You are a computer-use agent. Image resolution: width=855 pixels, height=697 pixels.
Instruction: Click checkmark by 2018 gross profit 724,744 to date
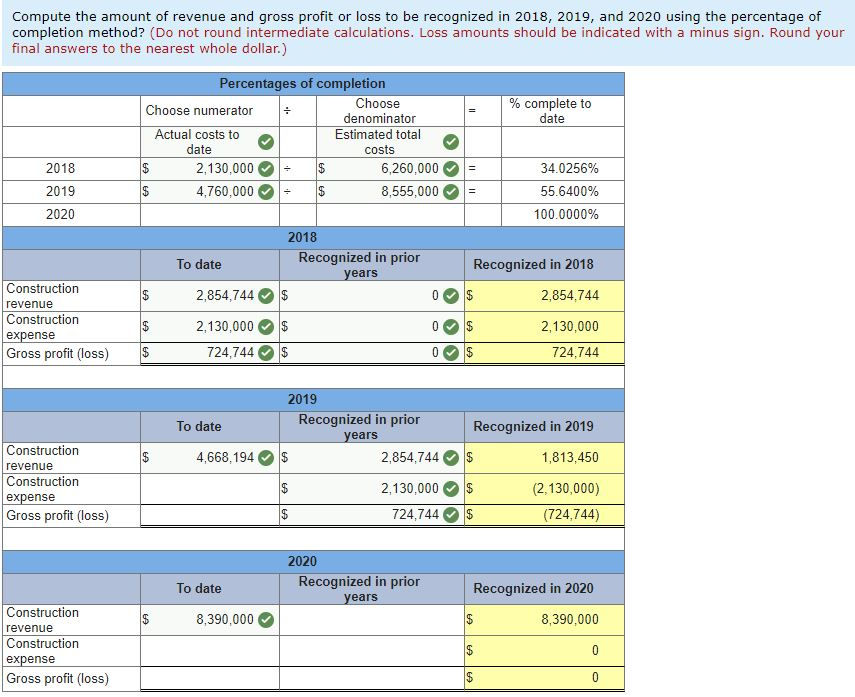pyautogui.click(x=266, y=353)
